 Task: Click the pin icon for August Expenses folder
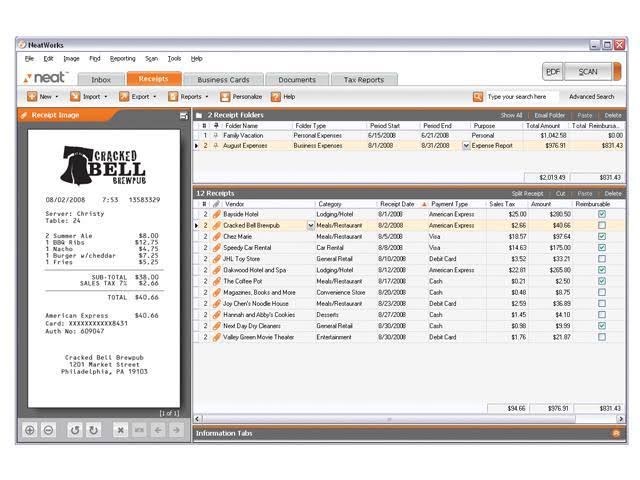point(216,146)
